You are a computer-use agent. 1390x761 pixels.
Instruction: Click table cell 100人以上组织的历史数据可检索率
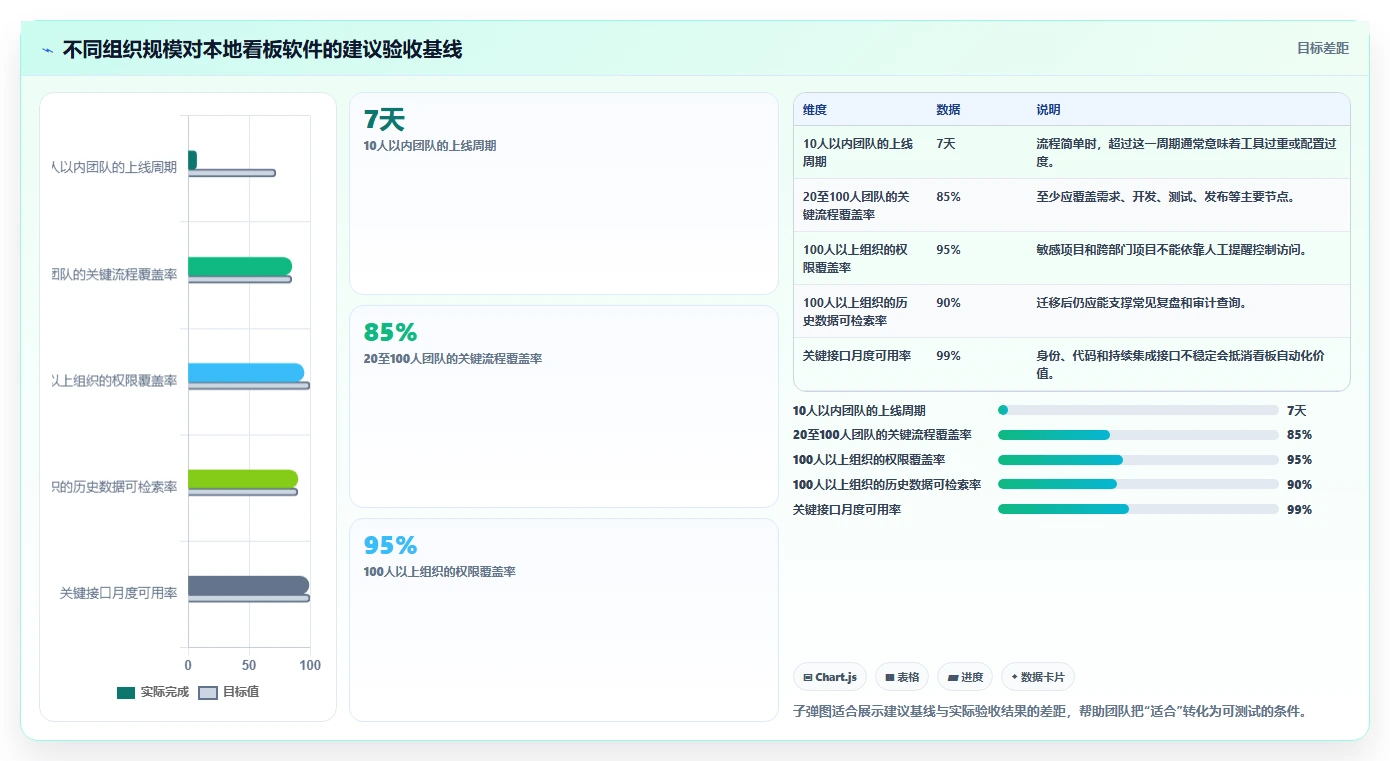click(858, 311)
